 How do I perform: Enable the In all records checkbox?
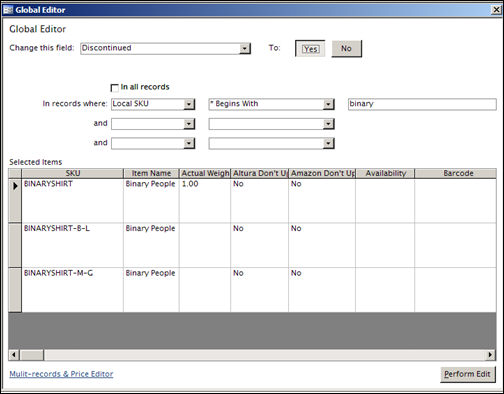pos(114,88)
